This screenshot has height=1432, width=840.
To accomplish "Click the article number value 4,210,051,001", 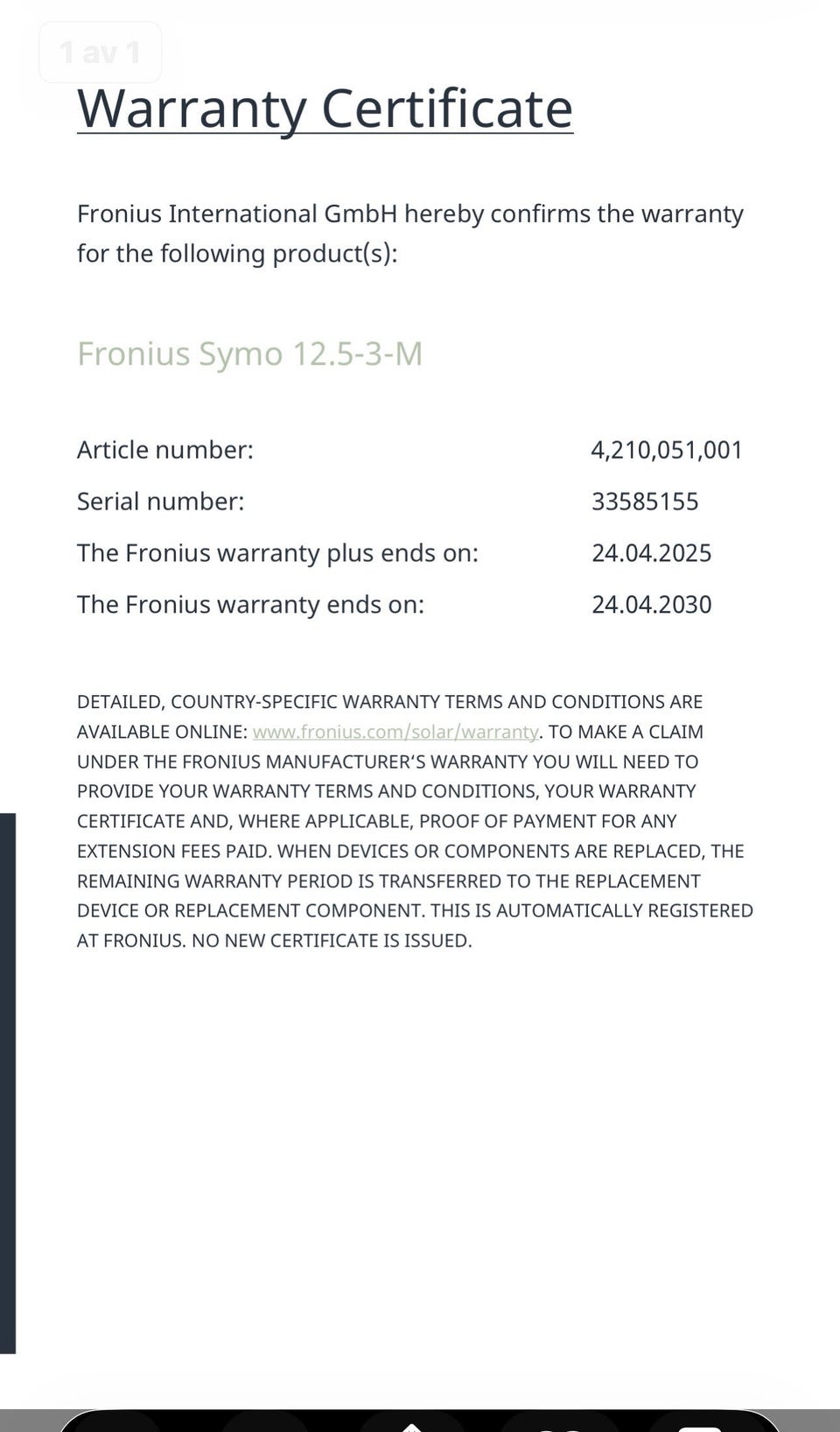I will tap(667, 450).
